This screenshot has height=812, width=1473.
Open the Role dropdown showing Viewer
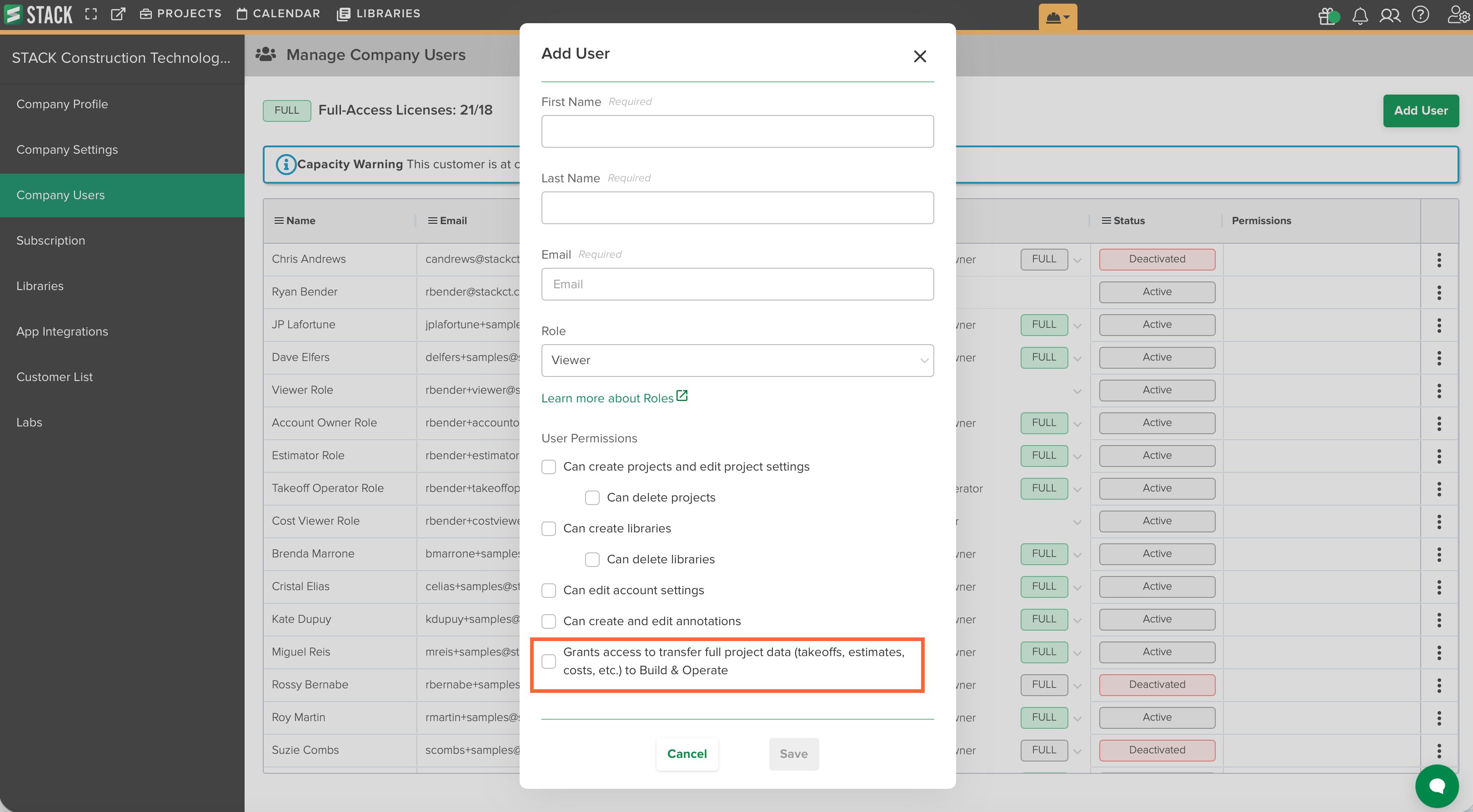tap(737, 360)
